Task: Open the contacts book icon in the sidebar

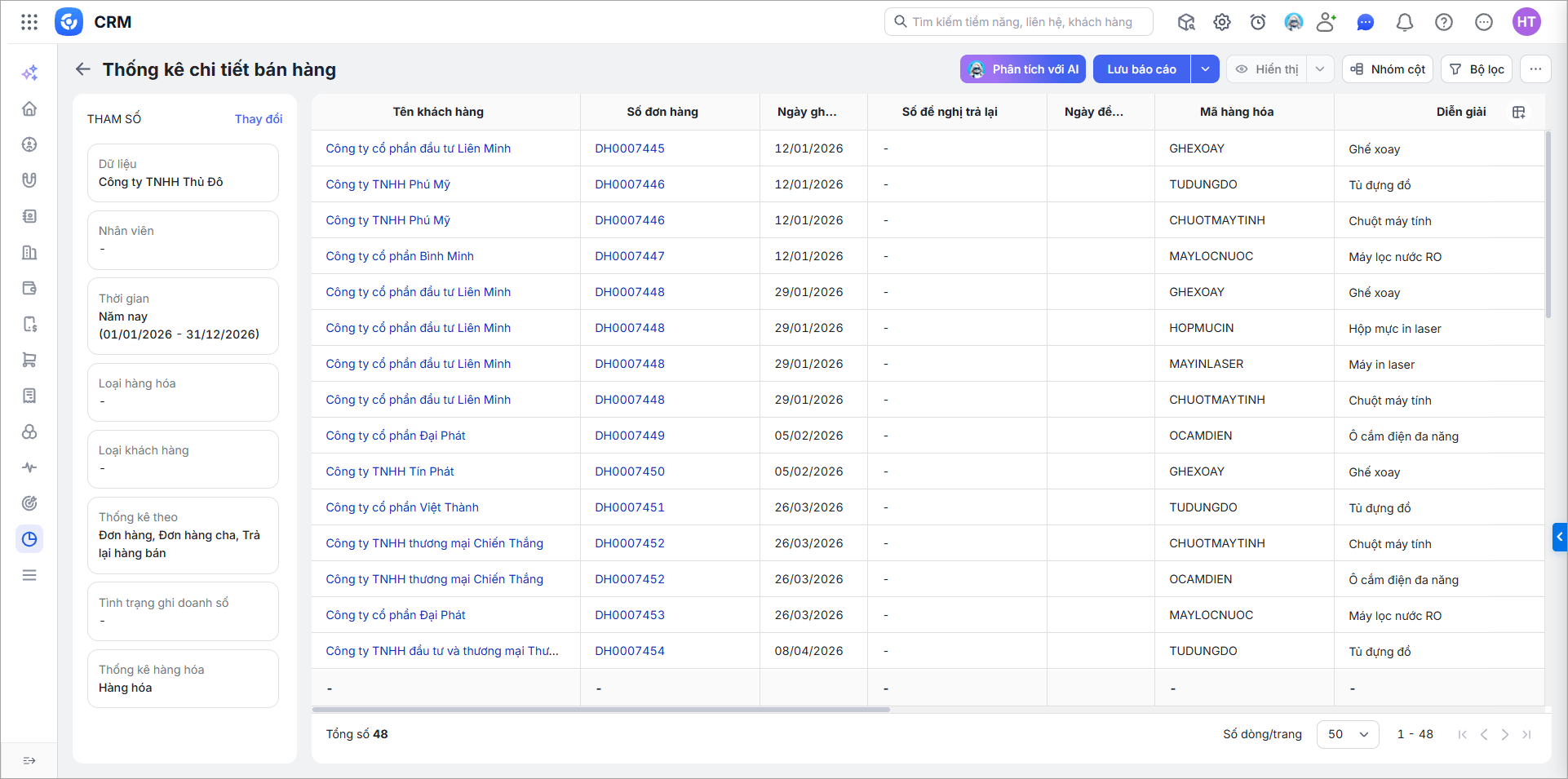Action: tap(29, 216)
